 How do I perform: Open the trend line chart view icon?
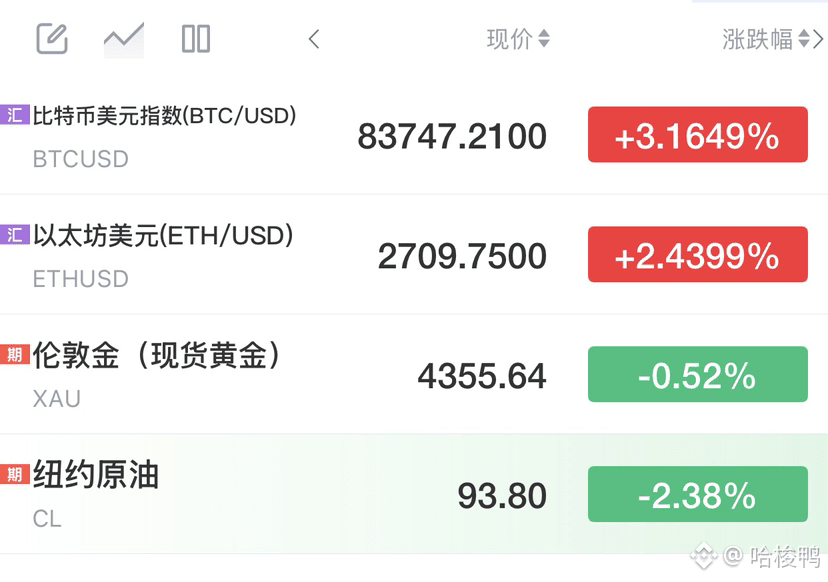[x=124, y=39]
